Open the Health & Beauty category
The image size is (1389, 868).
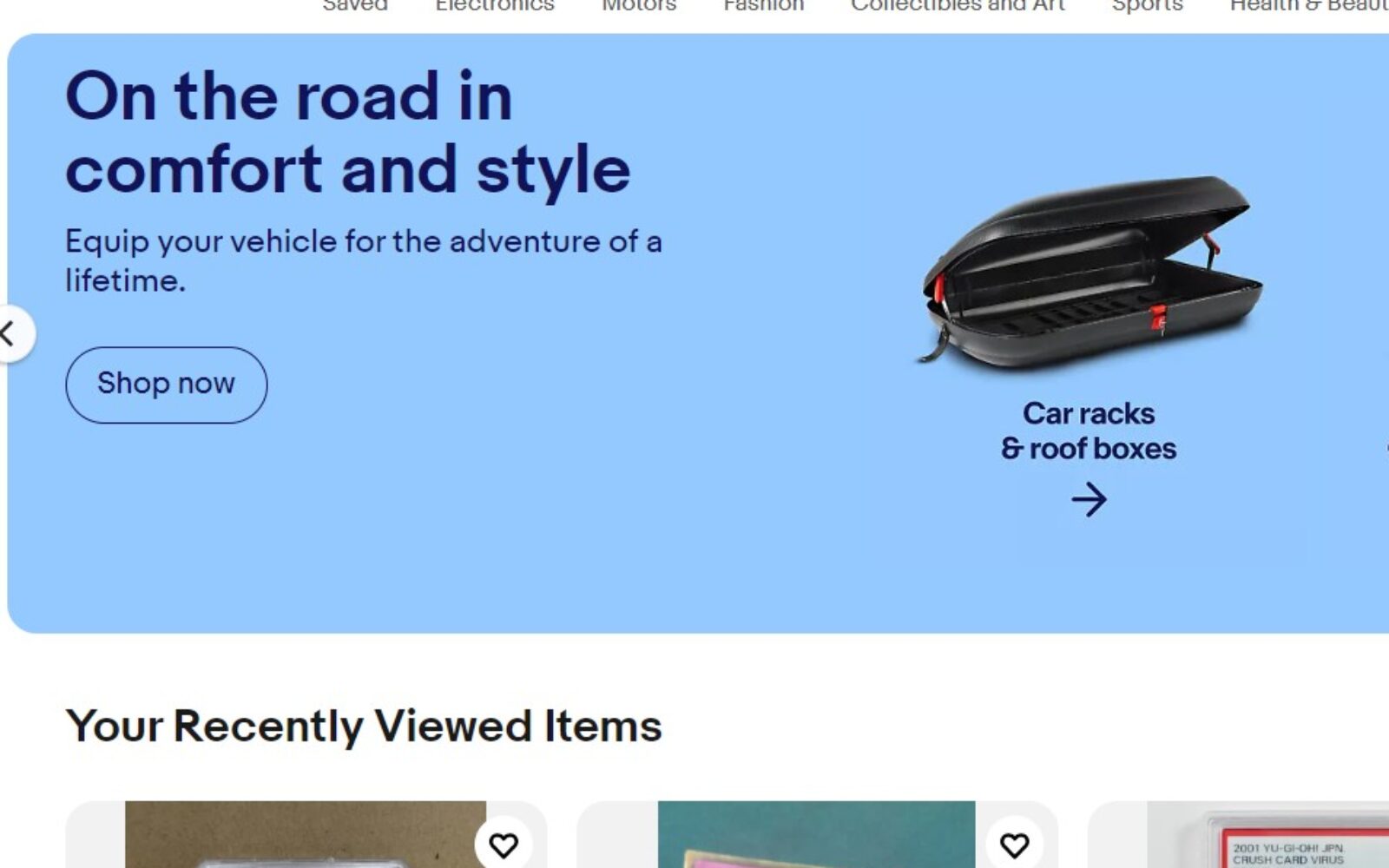[x=1309, y=5]
